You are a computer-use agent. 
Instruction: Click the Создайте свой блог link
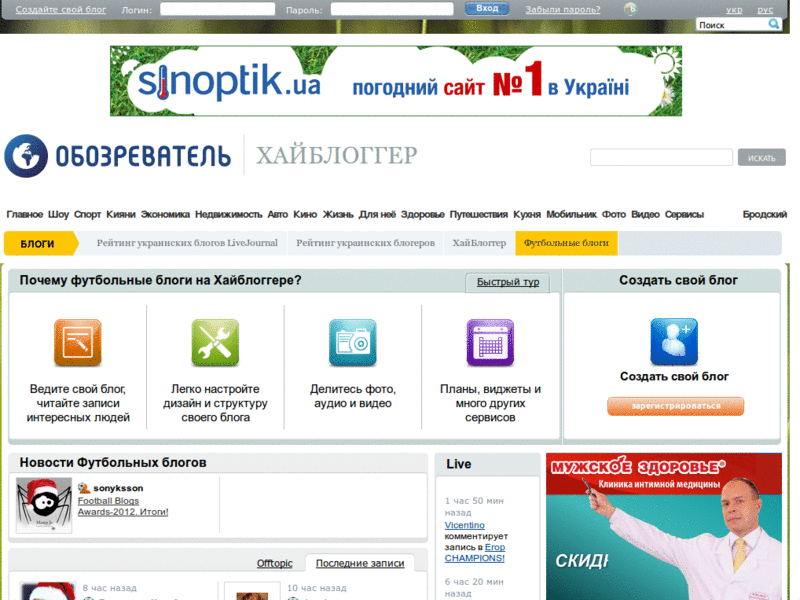pos(61,10)
